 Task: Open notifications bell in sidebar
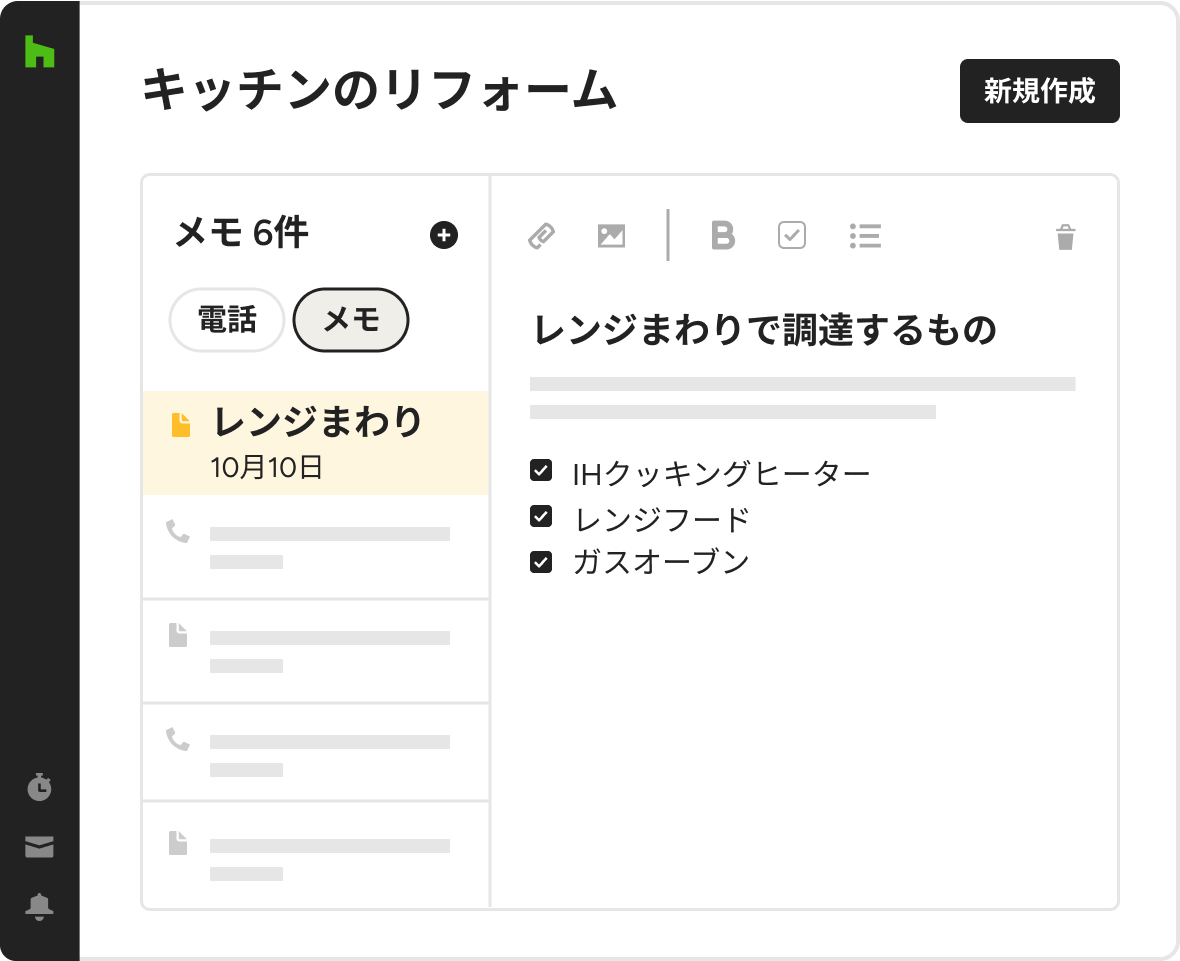coord(39,906)
